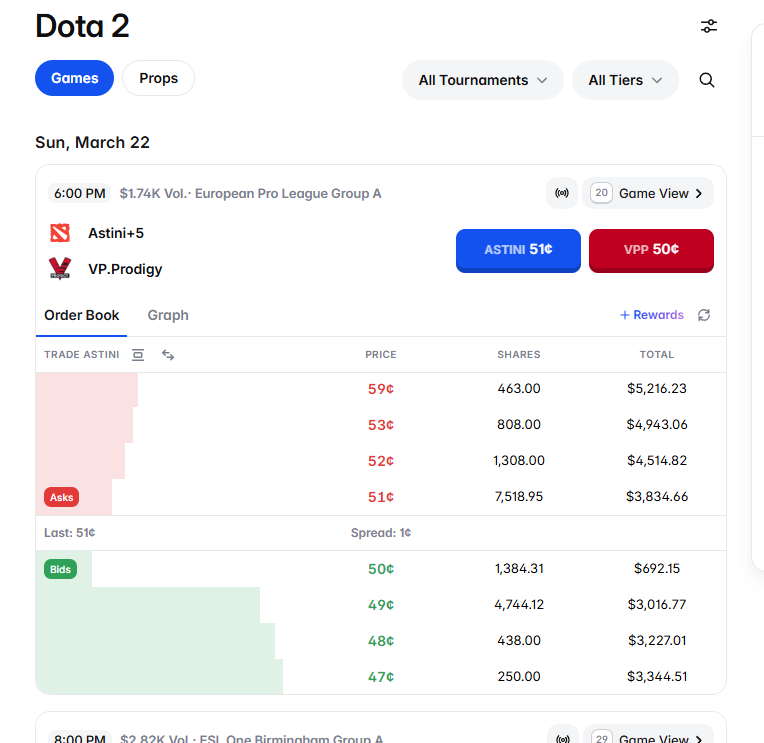Select the Games filter pill

(x=75, y=78)
